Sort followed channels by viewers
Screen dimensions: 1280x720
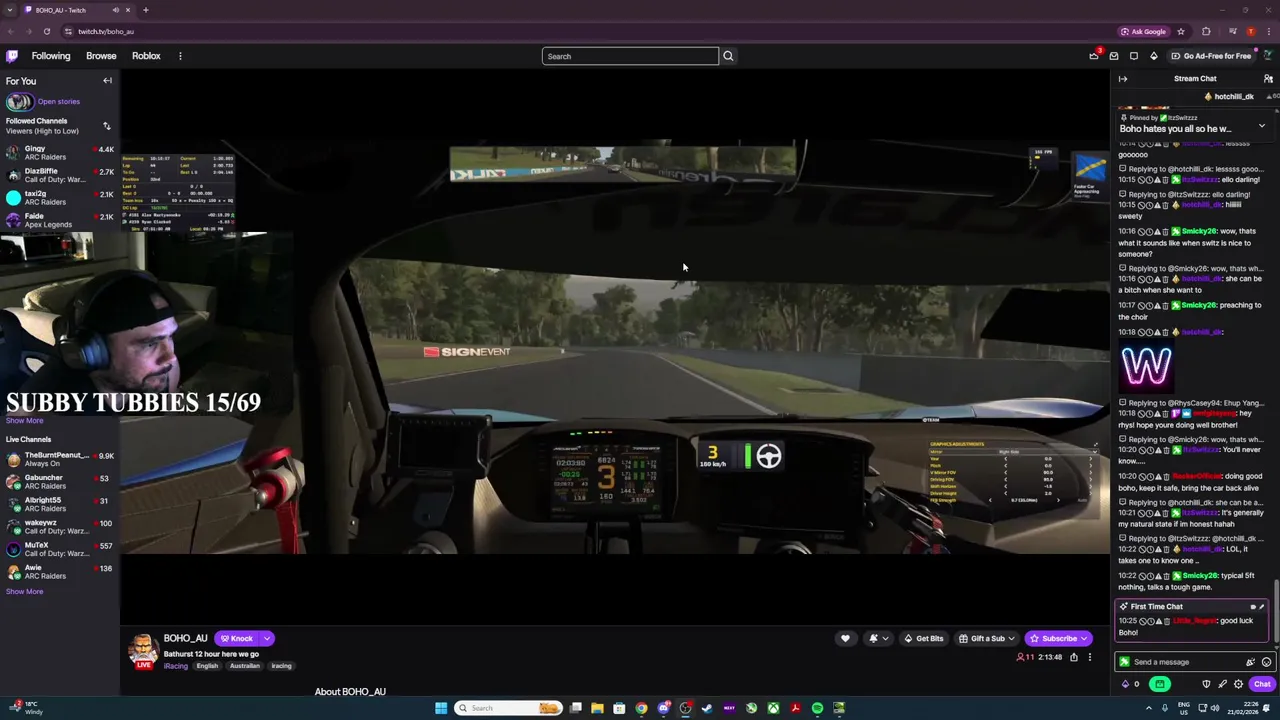106,126
